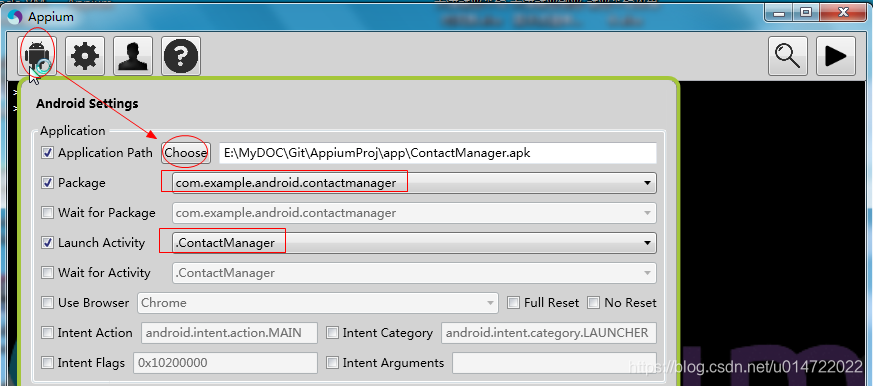Image resolution: width=873 pixels, height=386 pixels.
Task: Launch the Inspector magnifier icon
Action: (x=788, y=56)
